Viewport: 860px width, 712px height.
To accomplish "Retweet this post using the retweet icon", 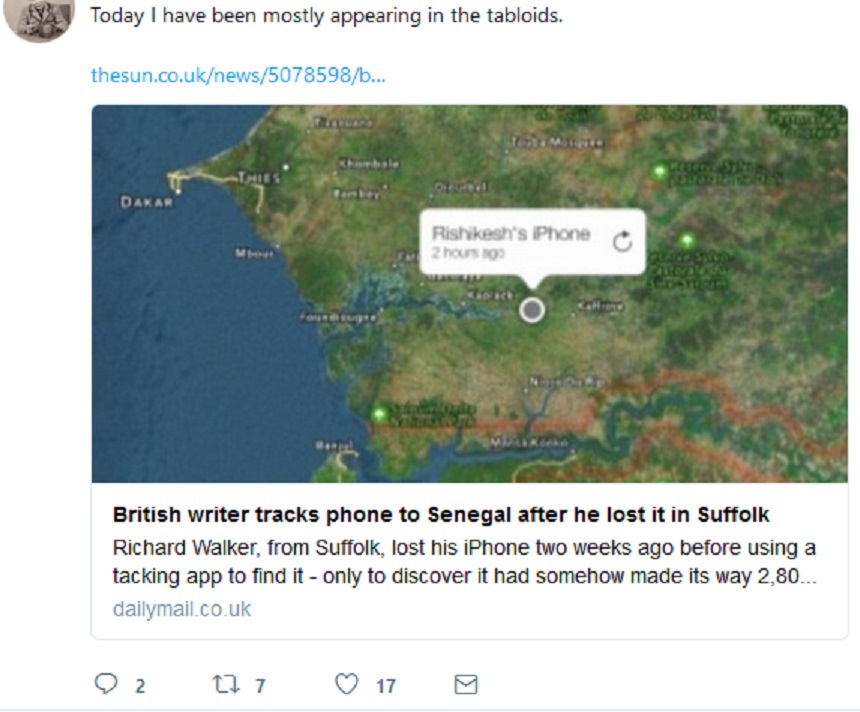I will pos(226,684).
